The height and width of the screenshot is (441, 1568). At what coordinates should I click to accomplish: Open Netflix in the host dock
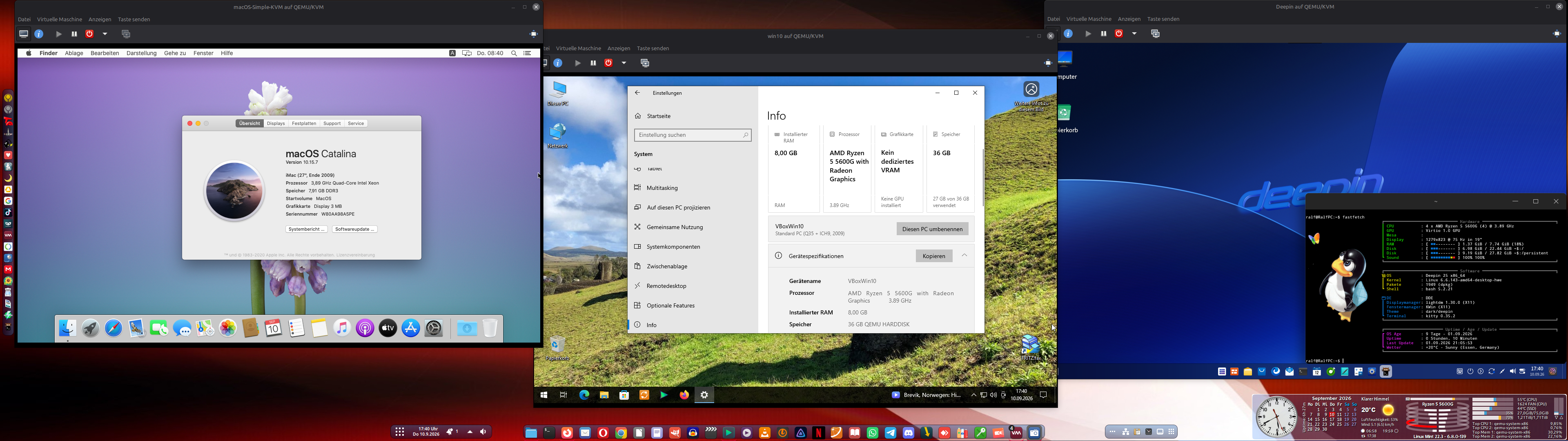point(819,433)
